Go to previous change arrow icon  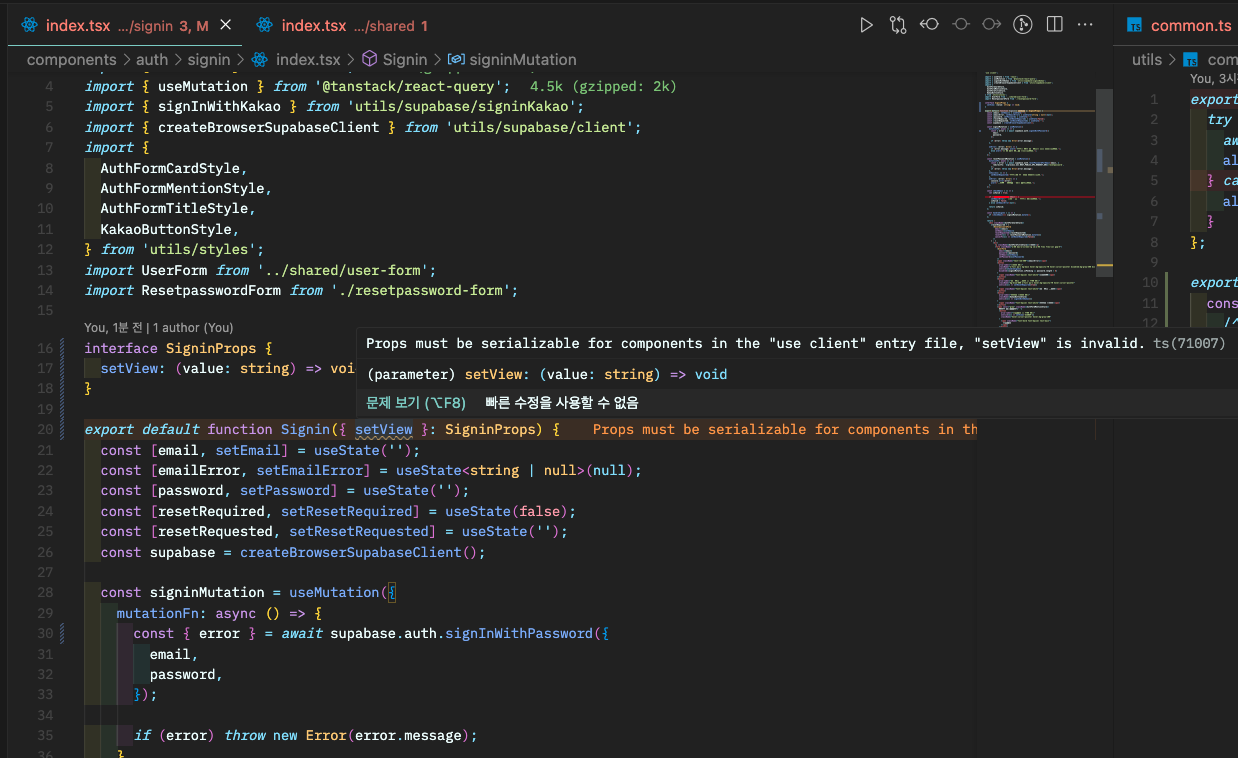pos(929,25)
